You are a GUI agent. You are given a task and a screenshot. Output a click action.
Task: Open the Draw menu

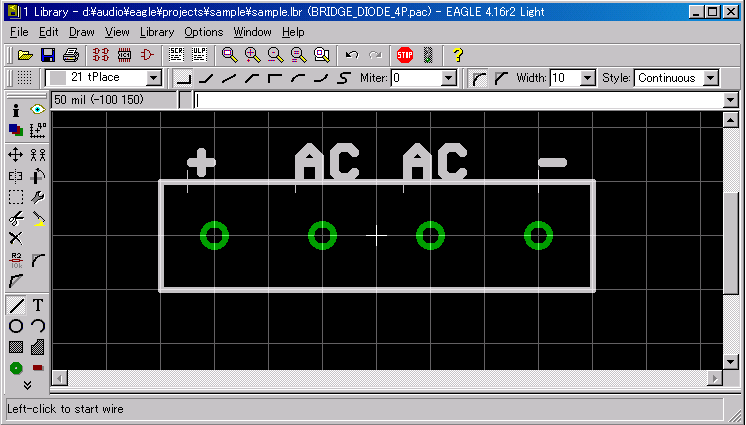click(x=81, y=32)
